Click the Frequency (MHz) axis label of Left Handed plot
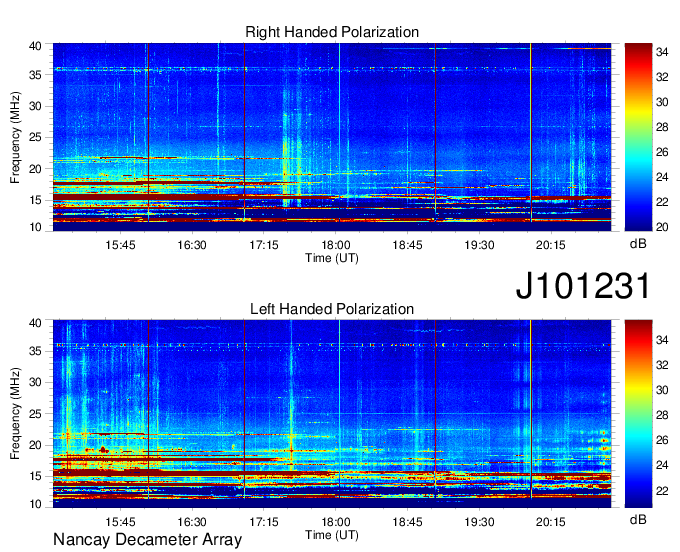 15,414
